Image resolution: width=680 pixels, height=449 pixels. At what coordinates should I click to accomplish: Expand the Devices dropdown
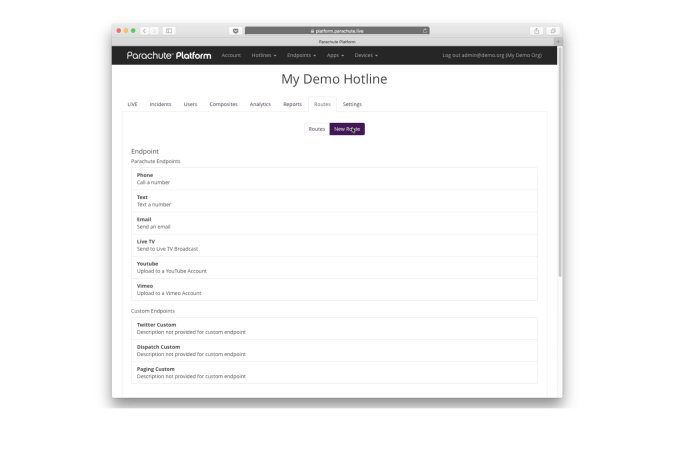coord(366,56)
